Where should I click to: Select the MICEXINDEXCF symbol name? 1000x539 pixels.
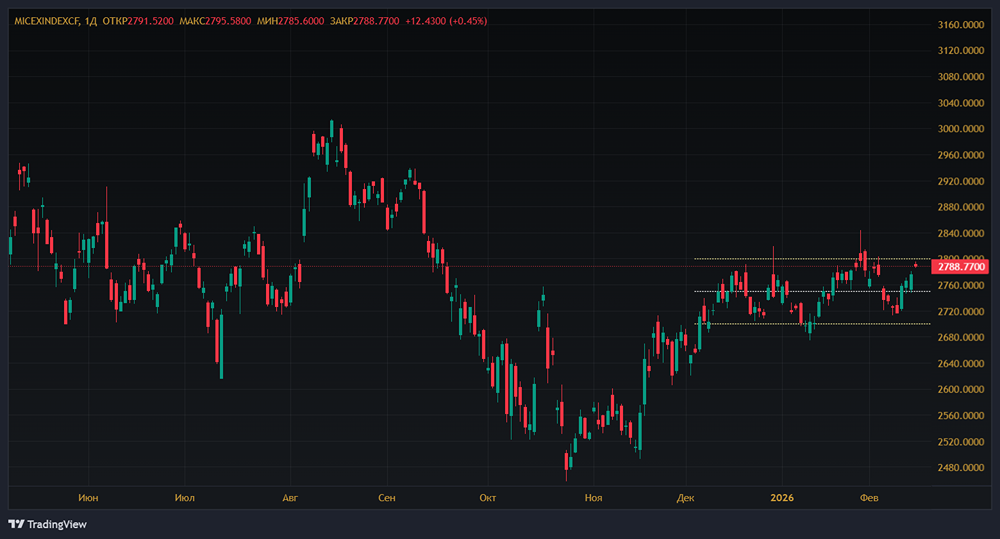click(x=47, y=21)
